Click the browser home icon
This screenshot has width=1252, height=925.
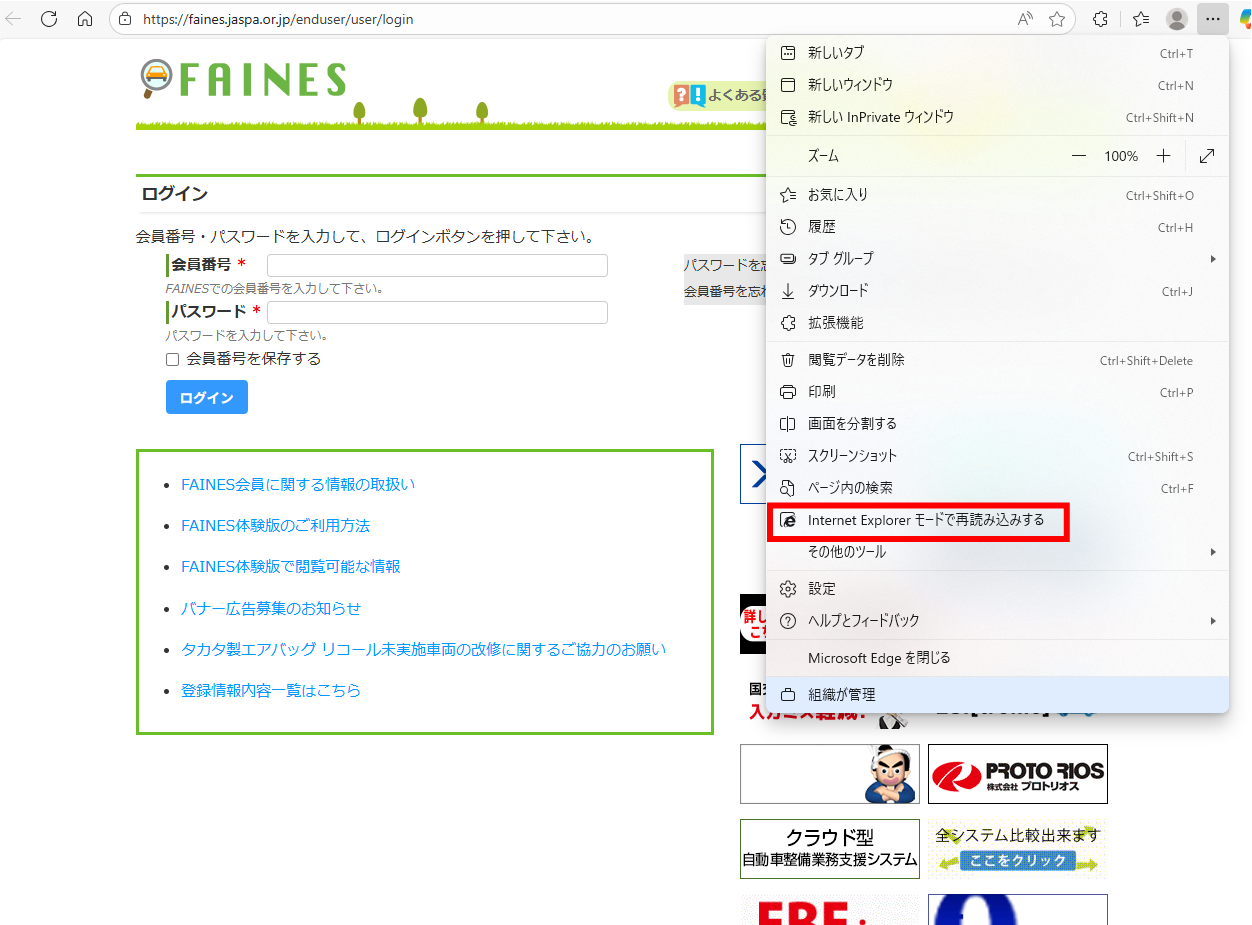click(85, 19)
